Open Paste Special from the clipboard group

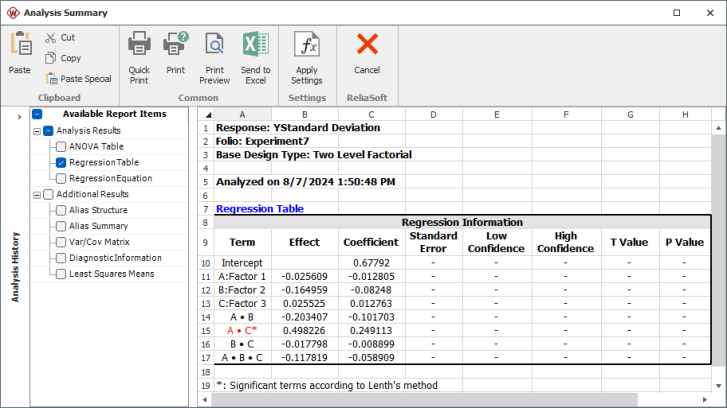(x=51, y=79)
